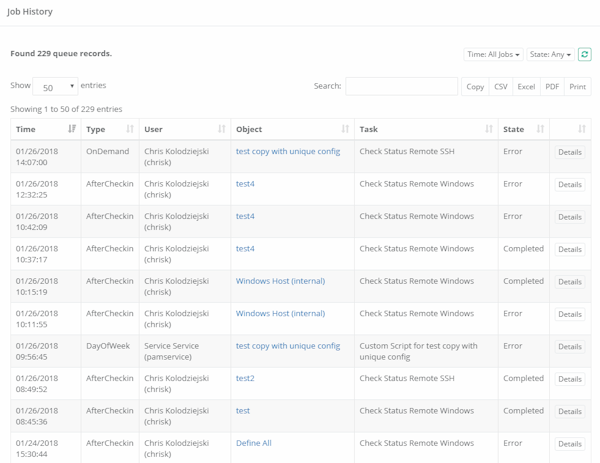The width and height of the screenshot is (600, 463).
Task: Click the green refresh icon button
Action: (585, 54)
